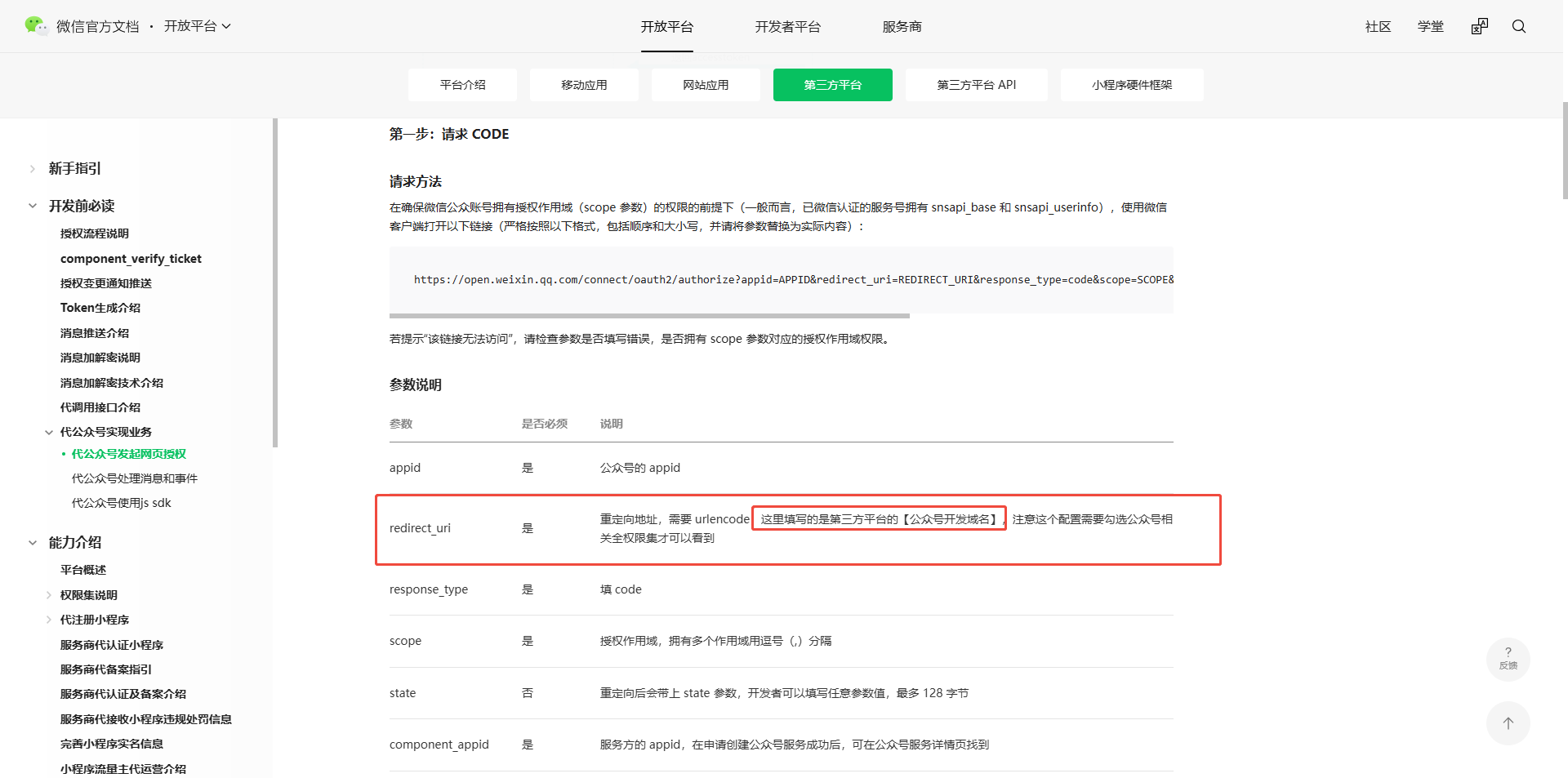Open 服务商代备案指引 in the sidebar

[106, 669]
